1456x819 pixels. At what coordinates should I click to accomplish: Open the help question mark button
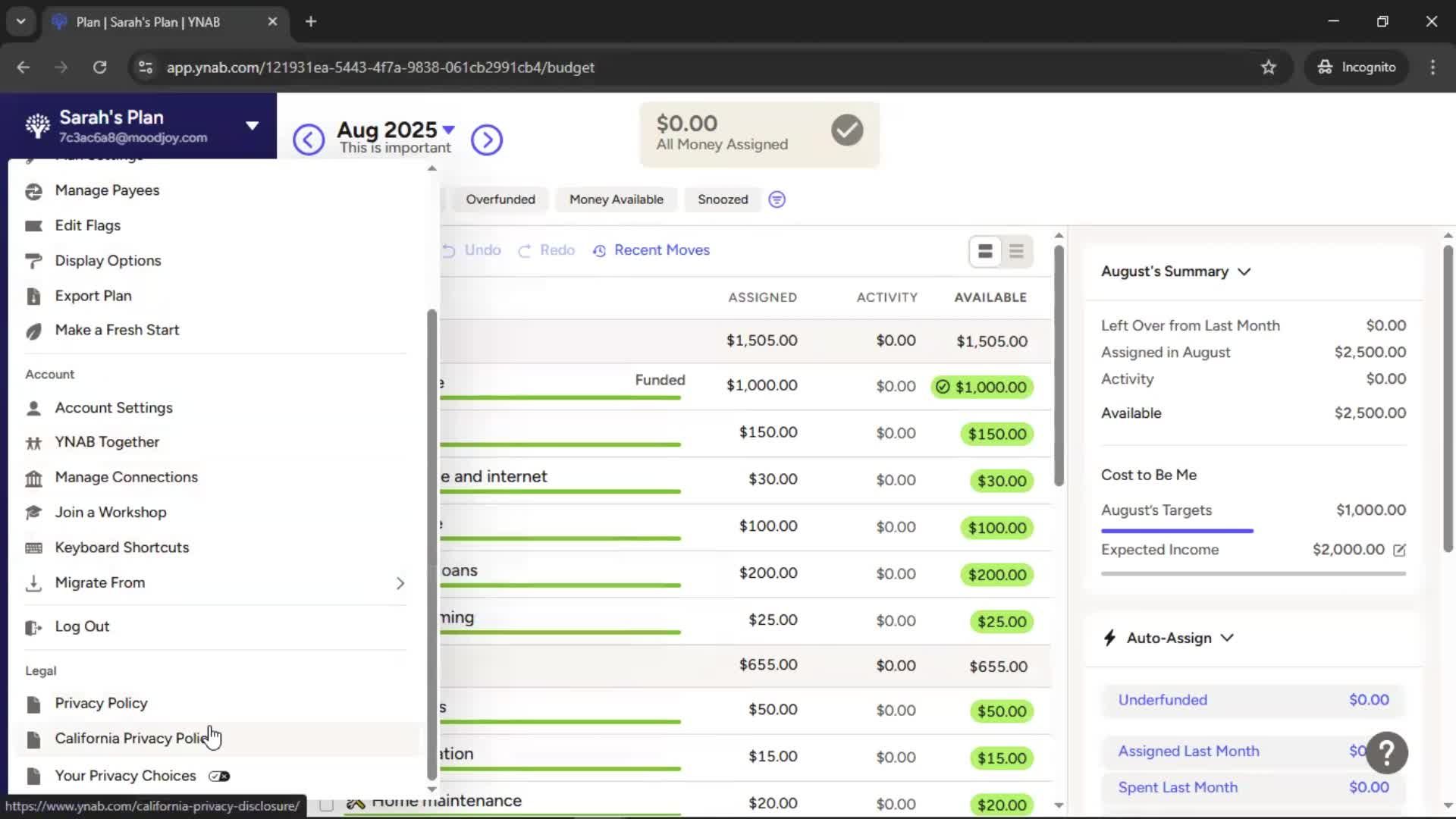pyautogui.click(x=1387, y=752)
